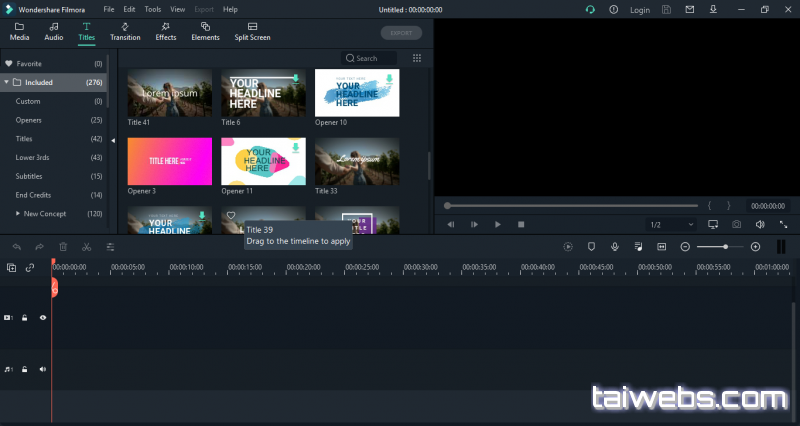Take a snapshot with the camera icon
Viewport: 800px width, 426px height.
click(x=736, y=225)
